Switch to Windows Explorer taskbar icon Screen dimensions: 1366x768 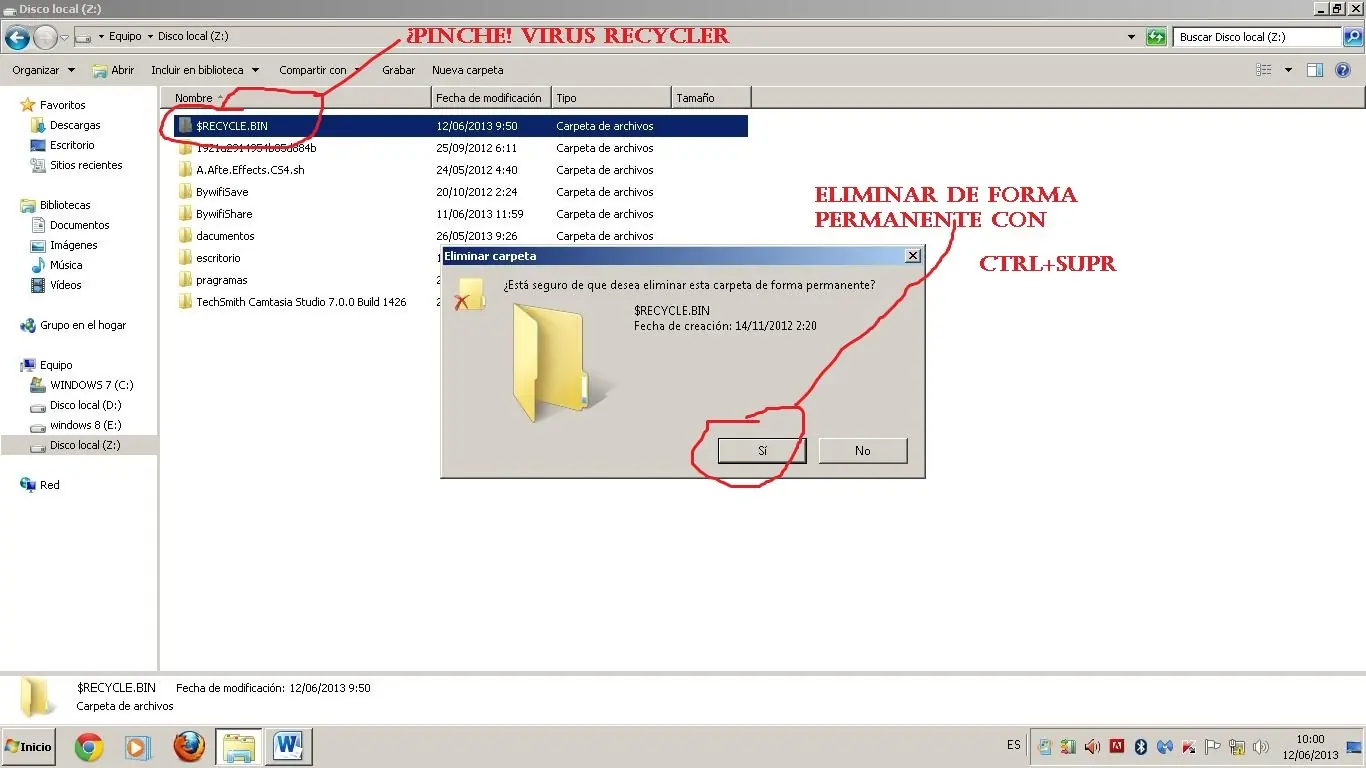point(239,747)
